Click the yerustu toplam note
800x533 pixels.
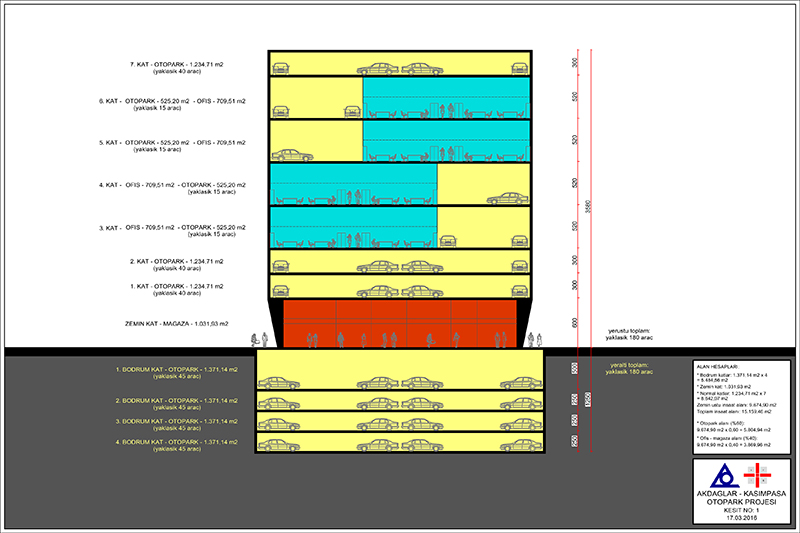coord(629,334)
